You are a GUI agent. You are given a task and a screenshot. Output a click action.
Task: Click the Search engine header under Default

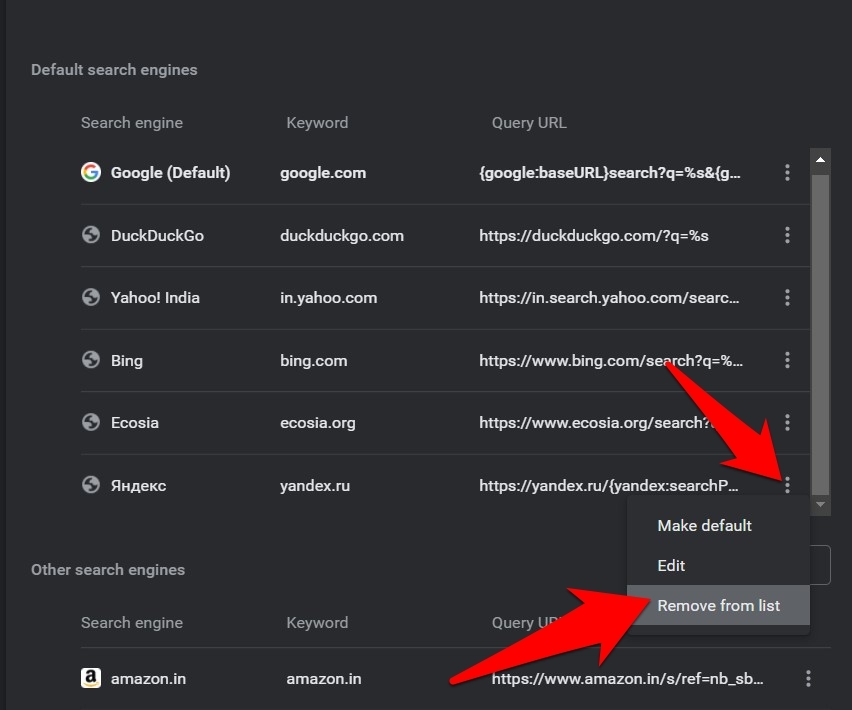point(131,123)
